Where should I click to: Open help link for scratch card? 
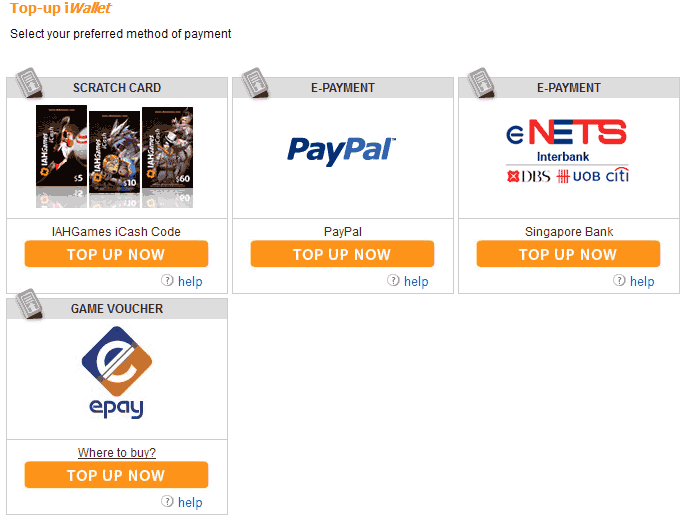pyautogui.click(x=190, y=281)
